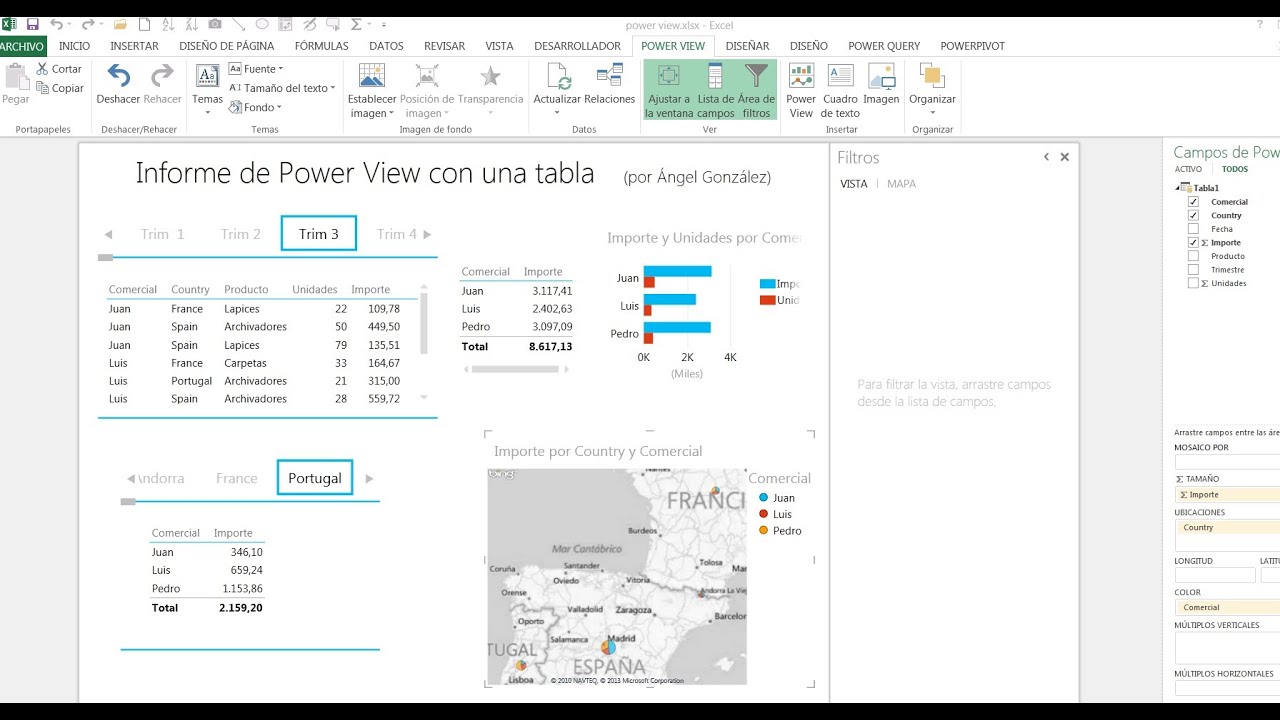Switch to the INSERTAR ribbon tab
Screen dimensions: 1280x720
coord(134,46)
